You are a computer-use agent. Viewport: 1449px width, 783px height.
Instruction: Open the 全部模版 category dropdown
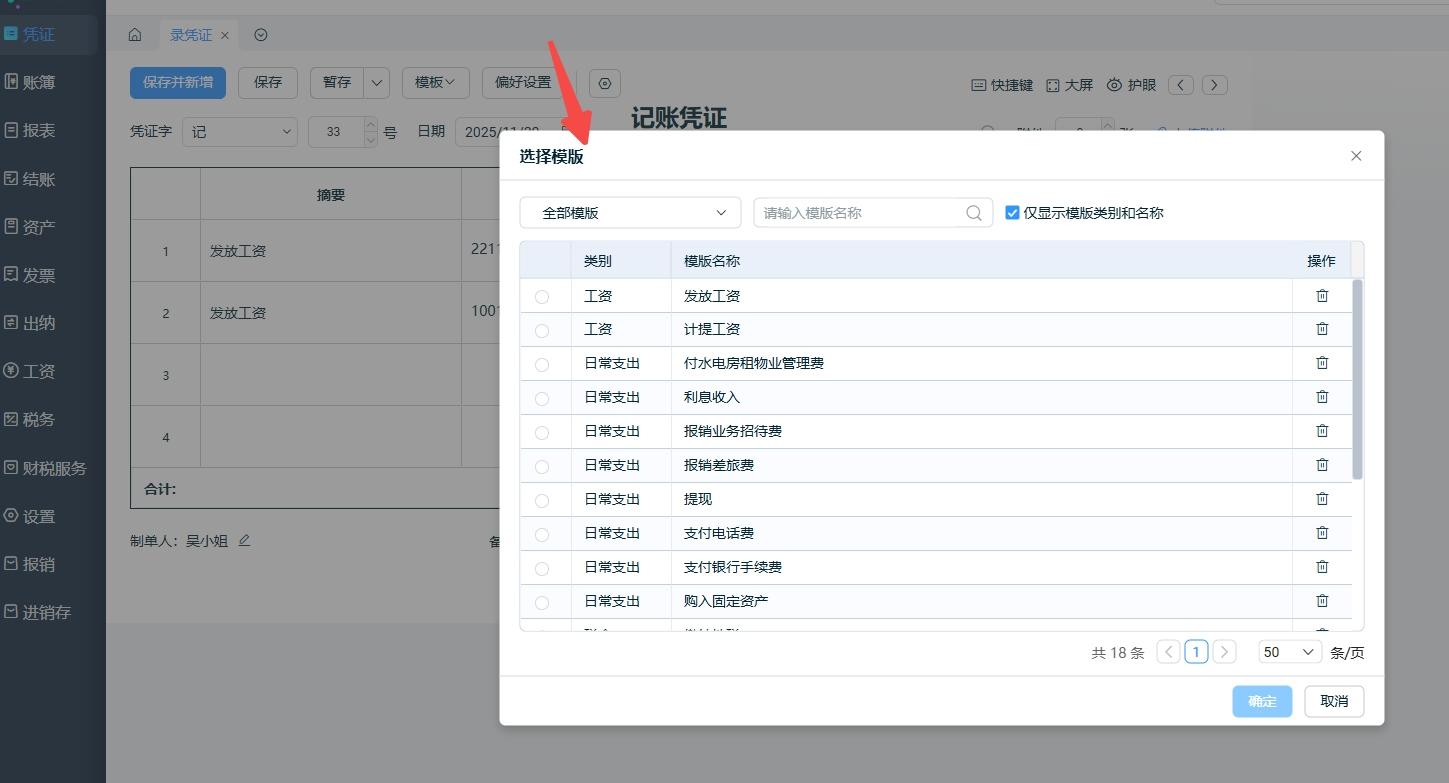[x=630, y=213]
